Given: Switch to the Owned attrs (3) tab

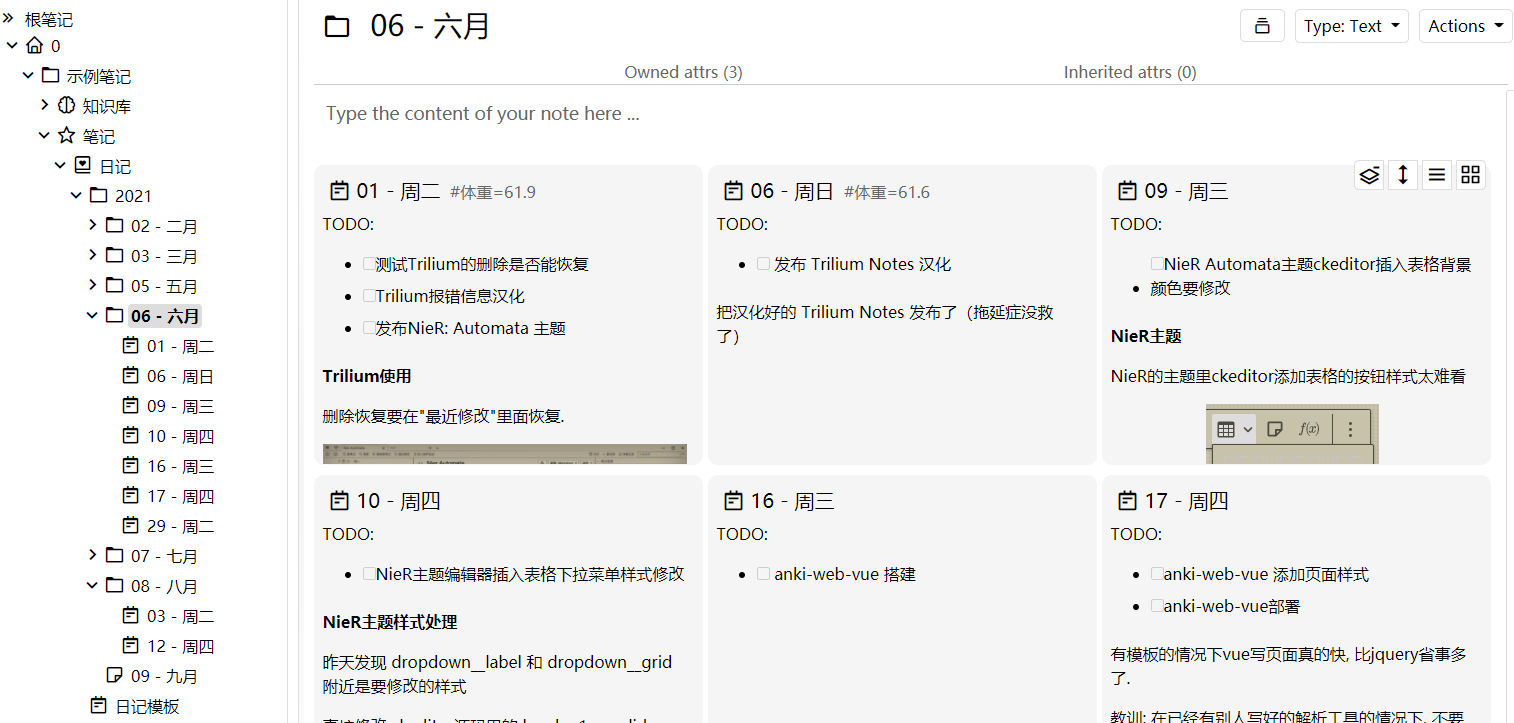Looking at the screenshot, I should (683, 72).
